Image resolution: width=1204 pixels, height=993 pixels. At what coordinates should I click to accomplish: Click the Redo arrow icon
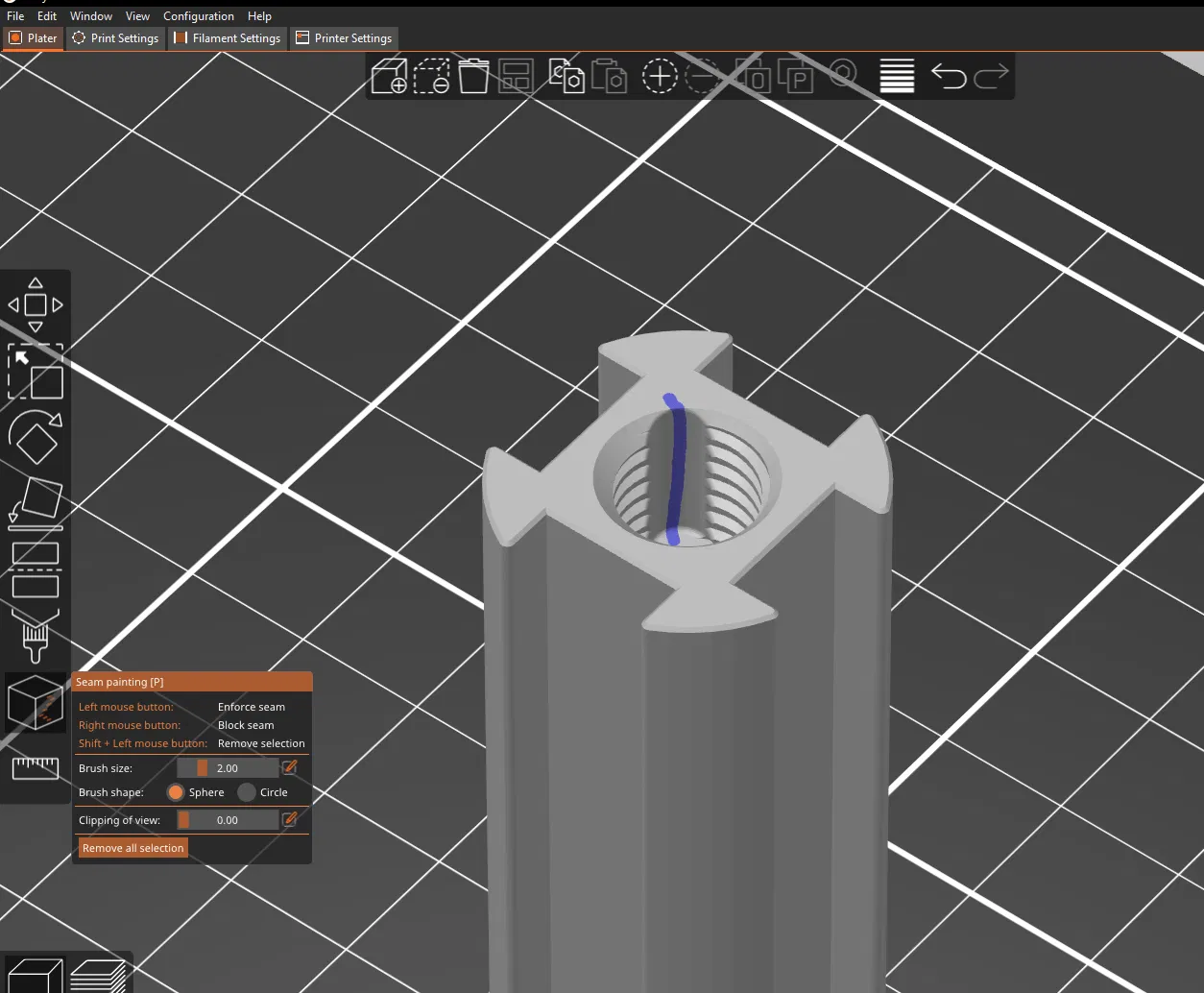pyautogui.click(x=992, y=76)
